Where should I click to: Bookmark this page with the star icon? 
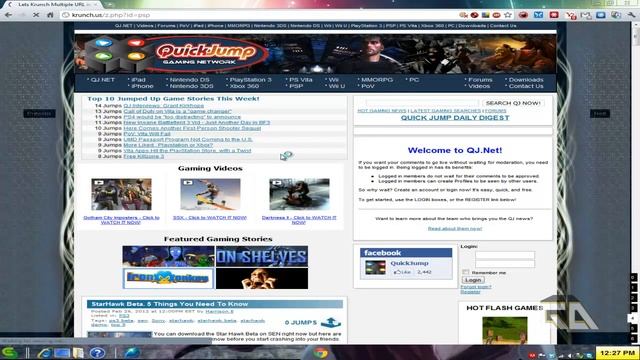508,15
